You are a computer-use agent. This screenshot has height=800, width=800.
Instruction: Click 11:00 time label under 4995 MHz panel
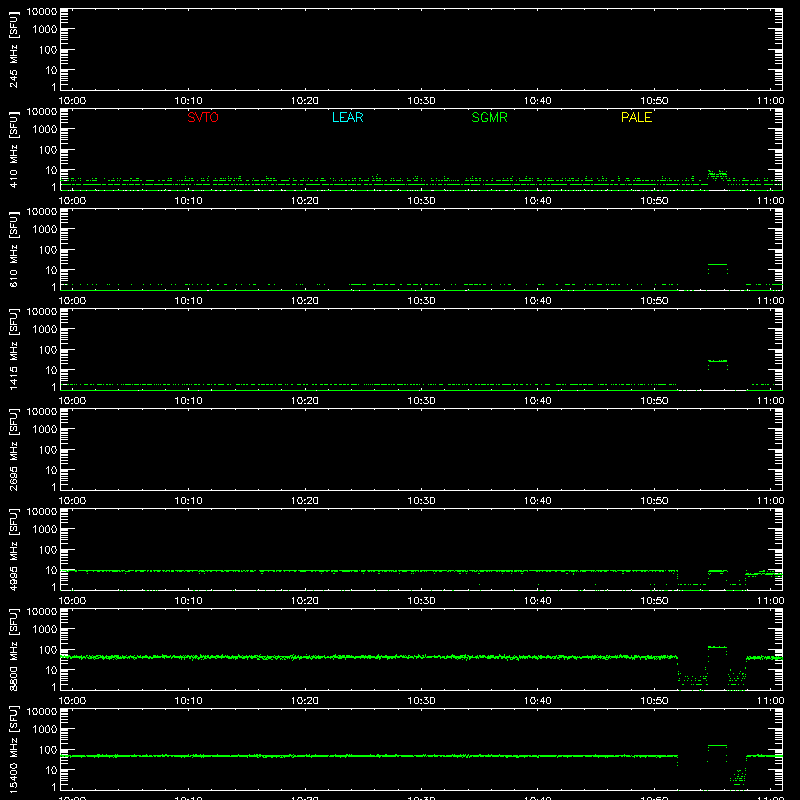point(770,601)
